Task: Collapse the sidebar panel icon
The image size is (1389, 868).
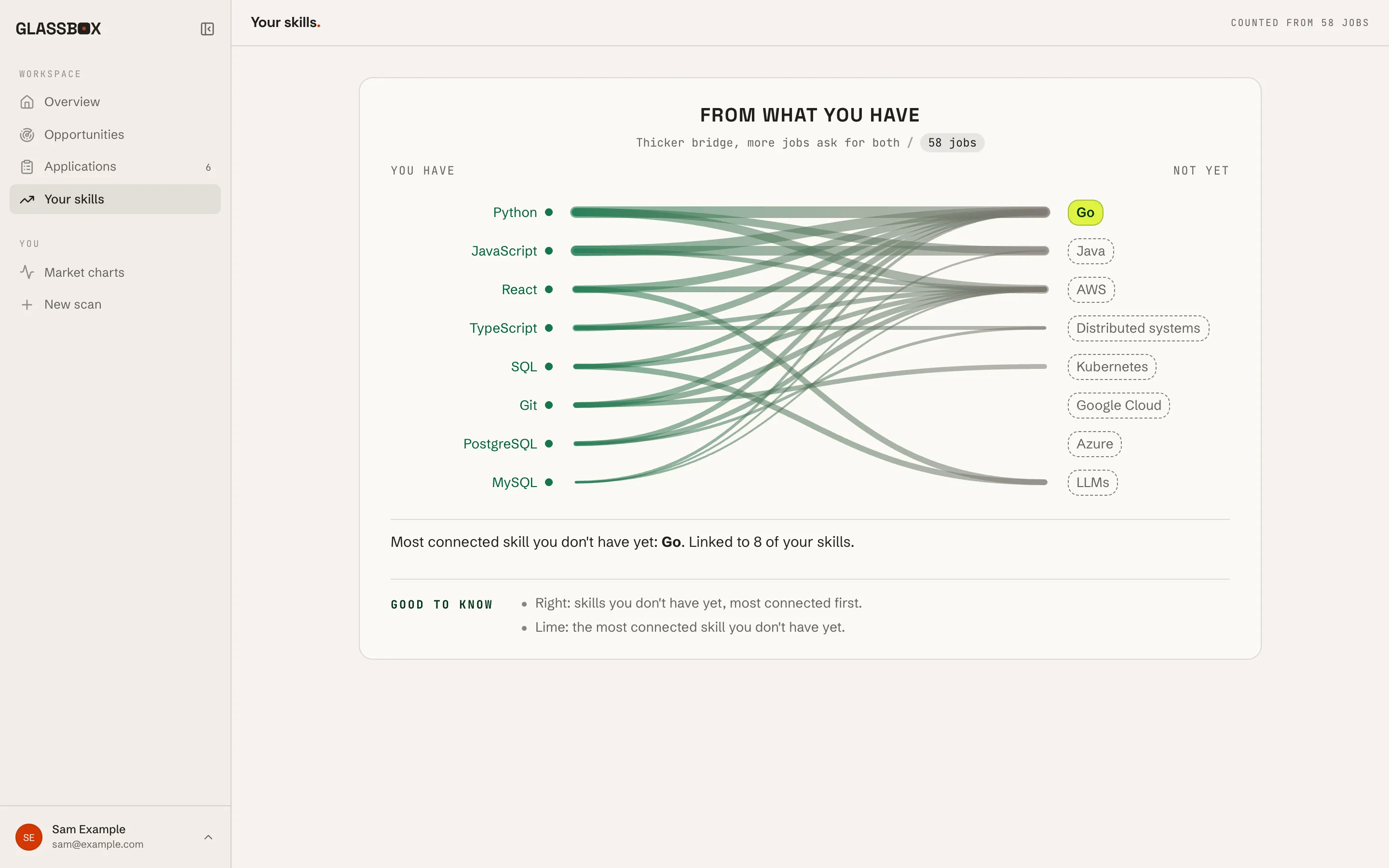Action: tap(207, 29)
